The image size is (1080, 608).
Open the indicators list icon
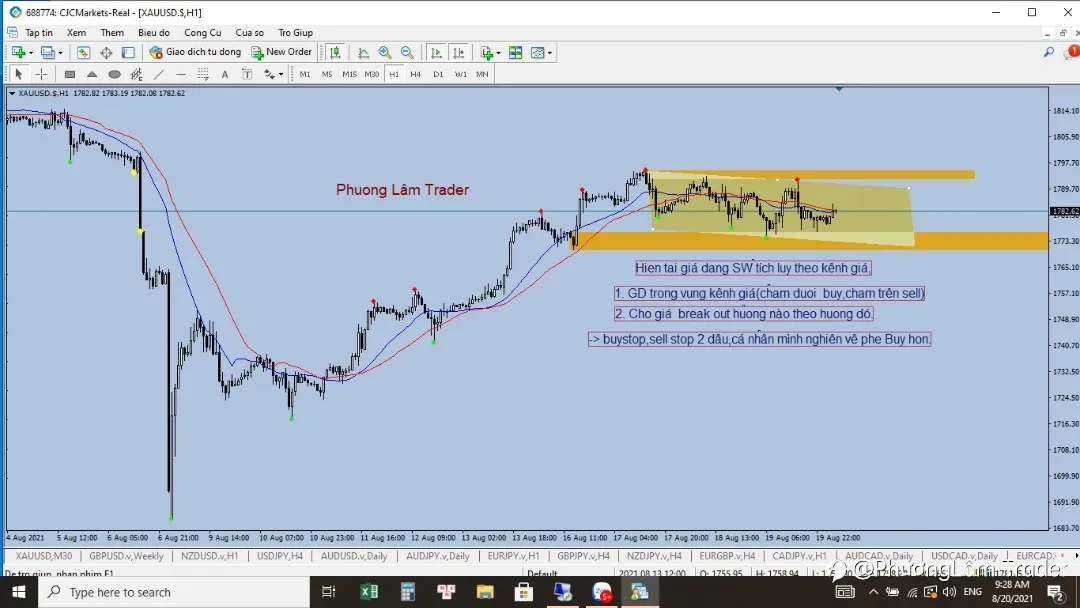pyautogui.click(x=487, y=52)
